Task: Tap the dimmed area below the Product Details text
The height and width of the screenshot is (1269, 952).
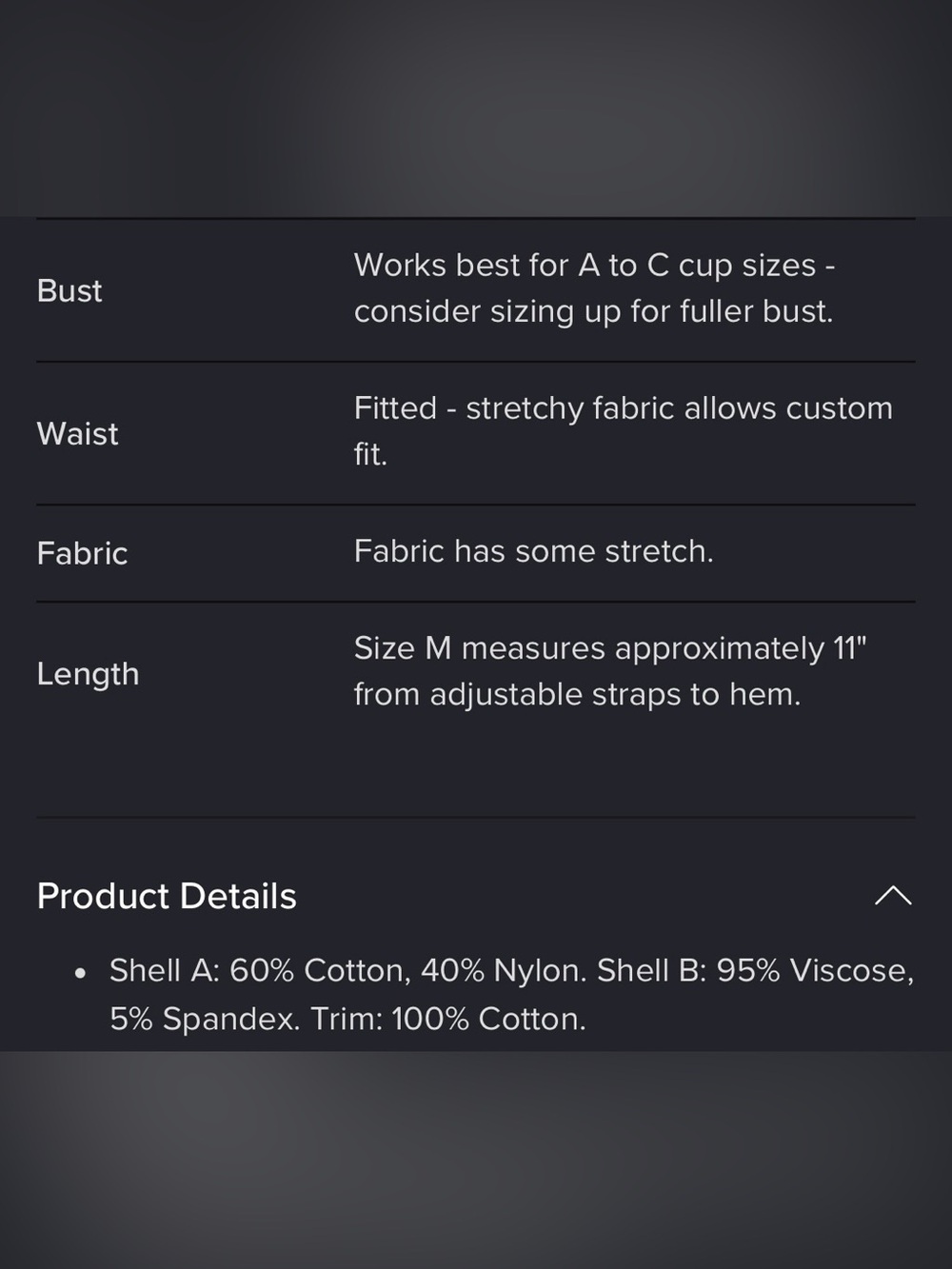Action: pyautogui.click(x=476, y=1160)
